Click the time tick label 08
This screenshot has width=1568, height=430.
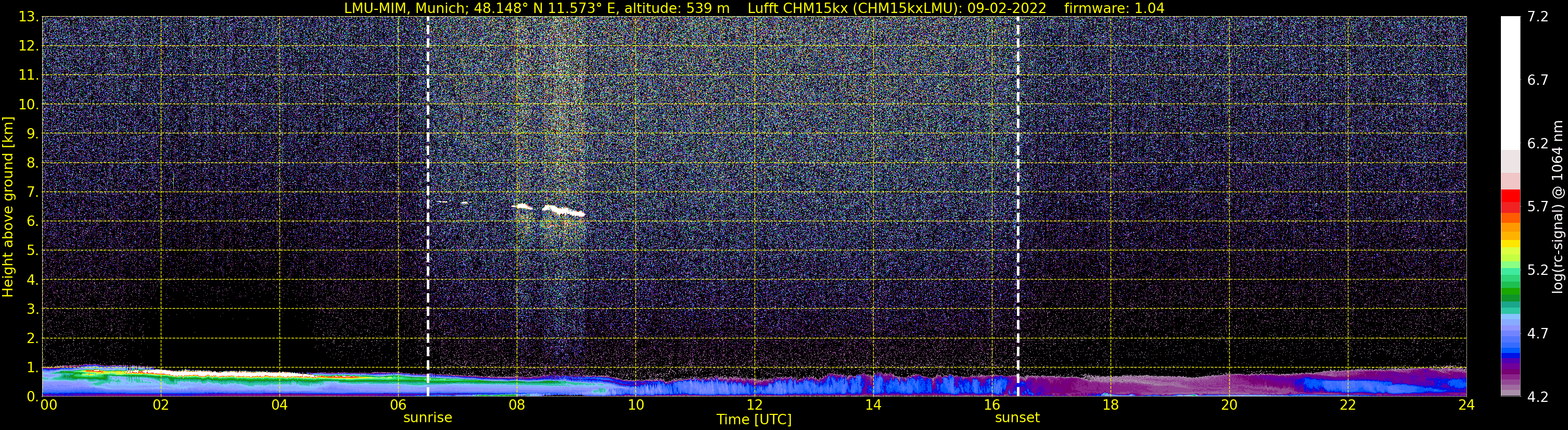point(516,406)
